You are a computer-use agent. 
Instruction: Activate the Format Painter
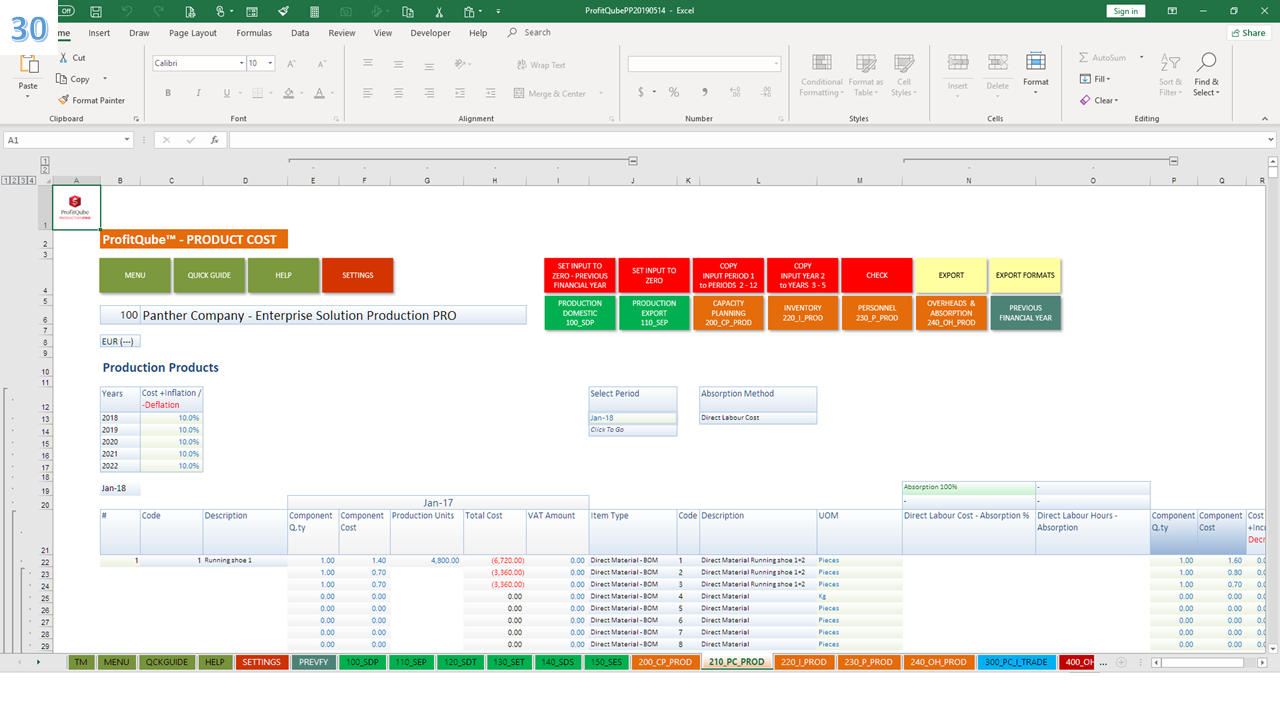point(91,100)
